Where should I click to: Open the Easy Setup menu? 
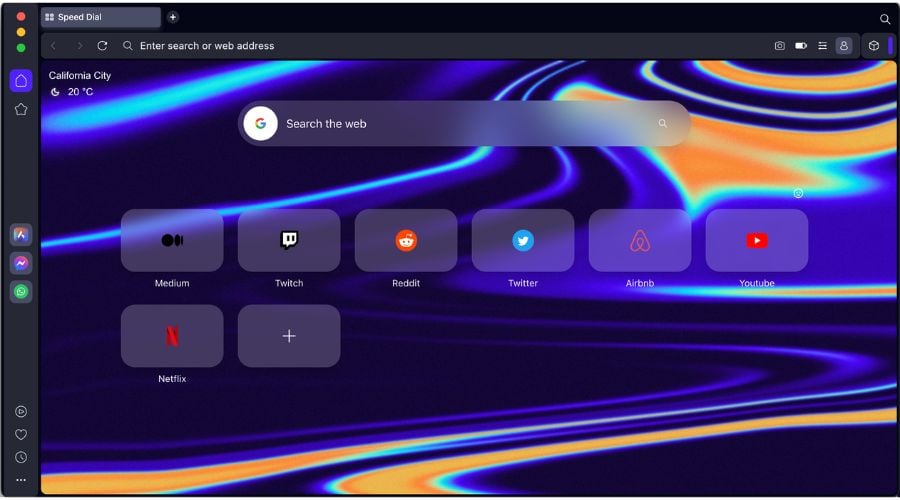click(x=823, y=46)
